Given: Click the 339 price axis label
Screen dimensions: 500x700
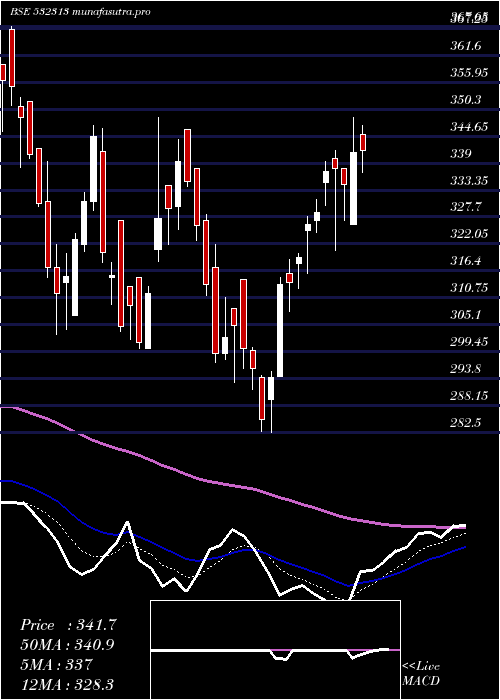Looking at the screenshot, I should [x=461, y=154].
